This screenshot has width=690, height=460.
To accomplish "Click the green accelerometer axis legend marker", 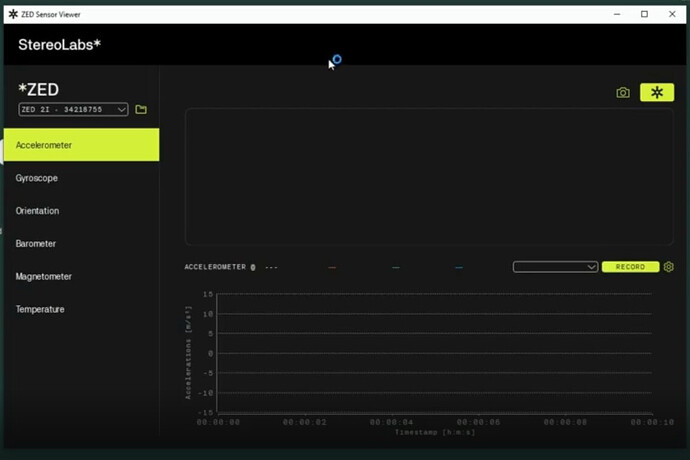I will point(396,268).
